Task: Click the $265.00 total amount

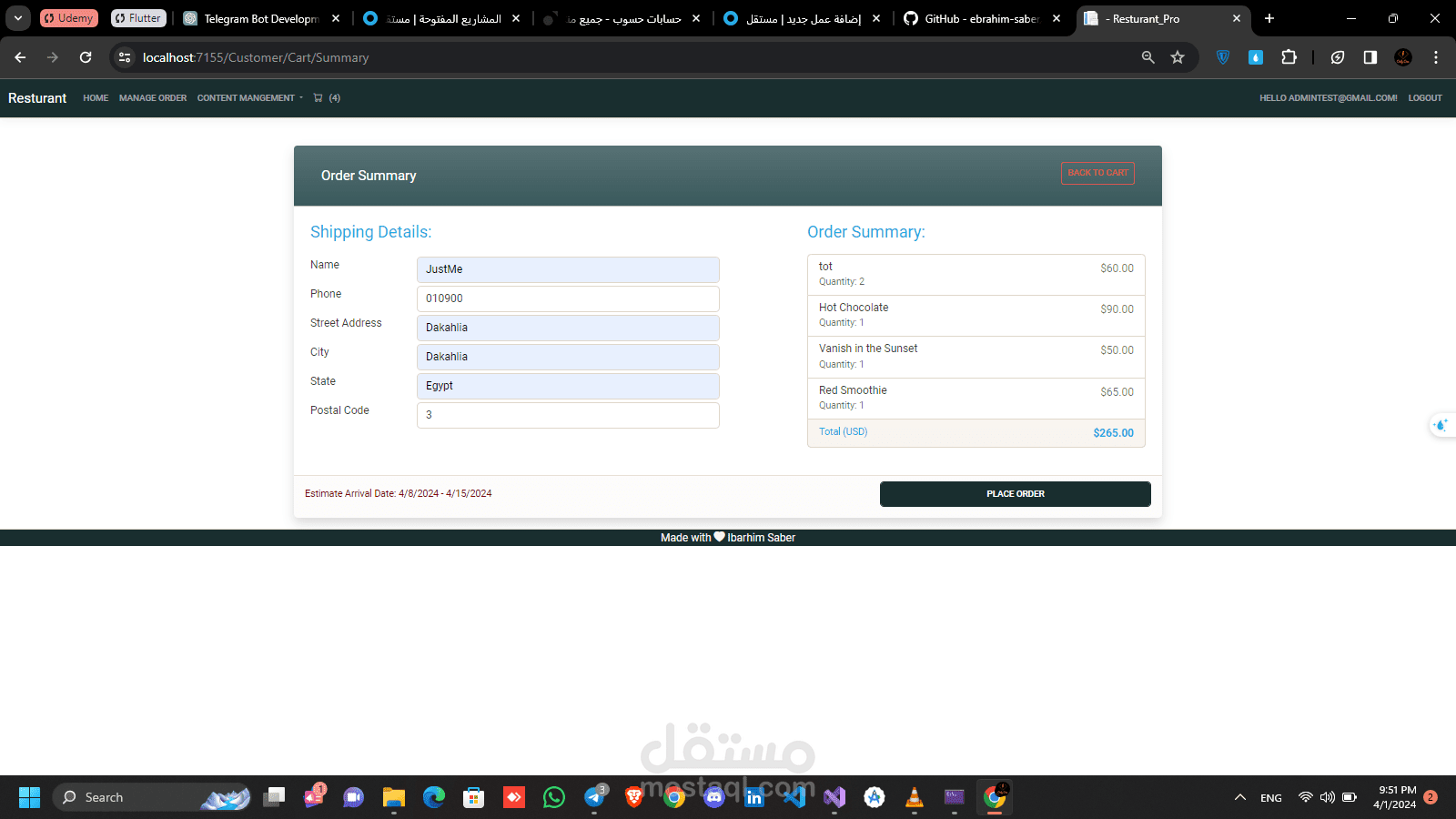Action: [x=1114, y=433]
